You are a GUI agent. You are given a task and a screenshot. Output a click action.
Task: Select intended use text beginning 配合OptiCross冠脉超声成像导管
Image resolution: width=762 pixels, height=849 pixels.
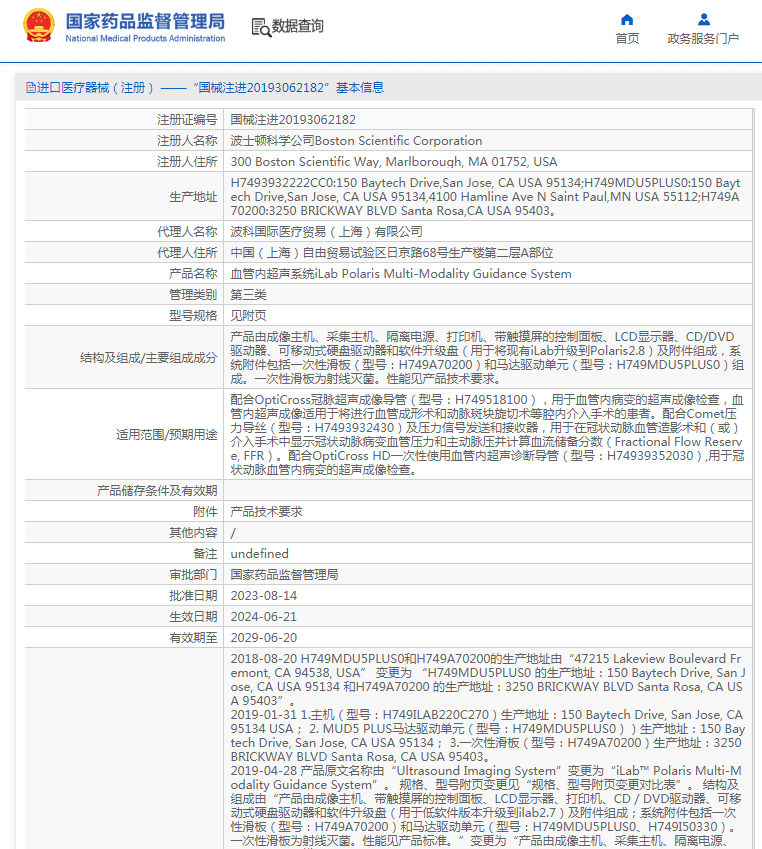tap(487, 434)
